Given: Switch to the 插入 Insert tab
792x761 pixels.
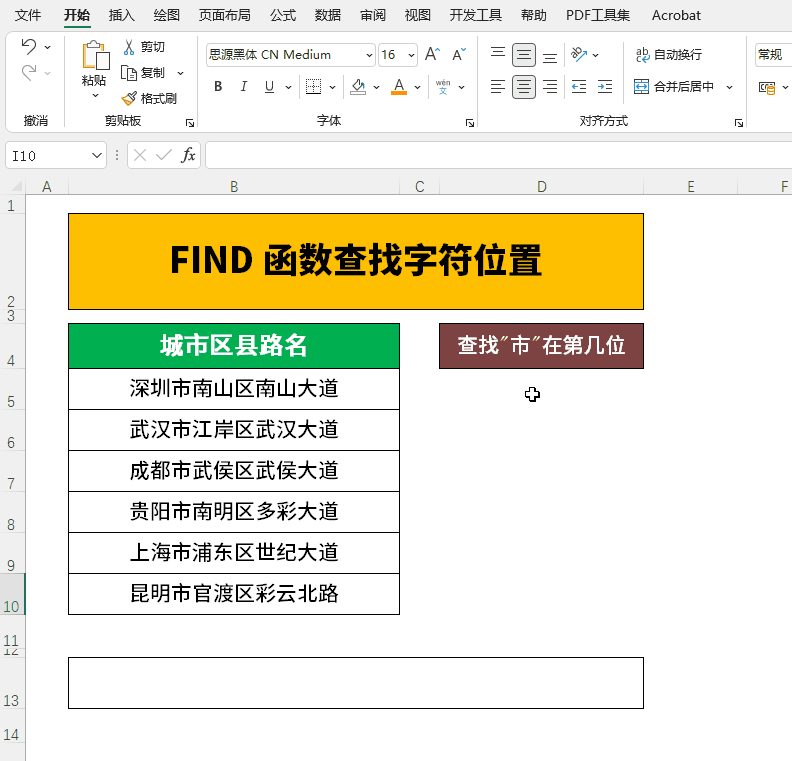Looking at the screenshot, I should pos(121,15).
